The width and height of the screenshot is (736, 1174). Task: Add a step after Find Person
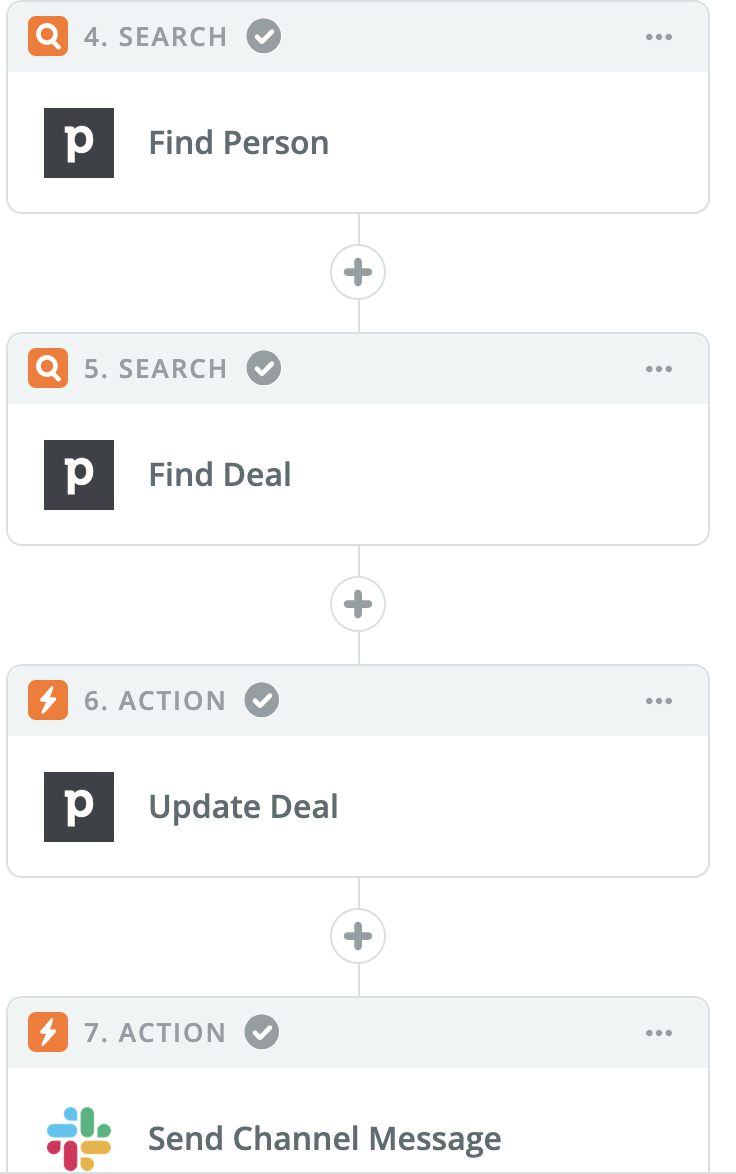358,272
